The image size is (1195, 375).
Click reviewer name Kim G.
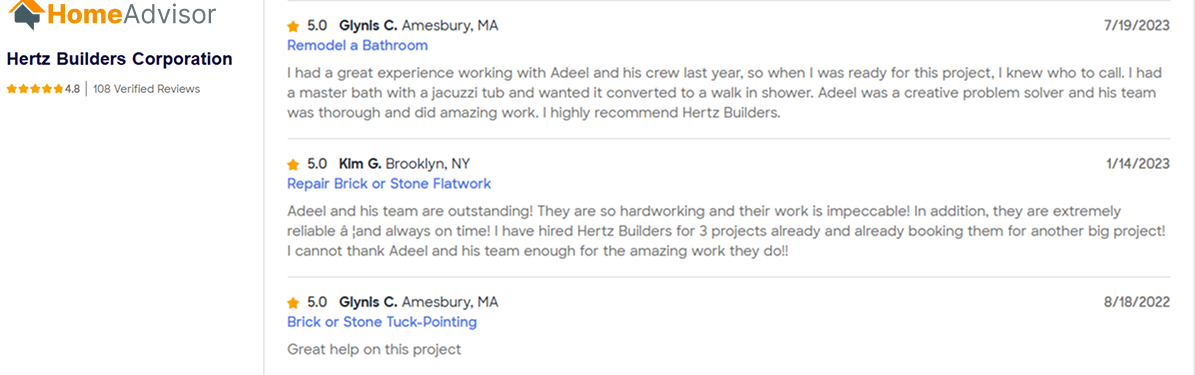coord(360,164)
